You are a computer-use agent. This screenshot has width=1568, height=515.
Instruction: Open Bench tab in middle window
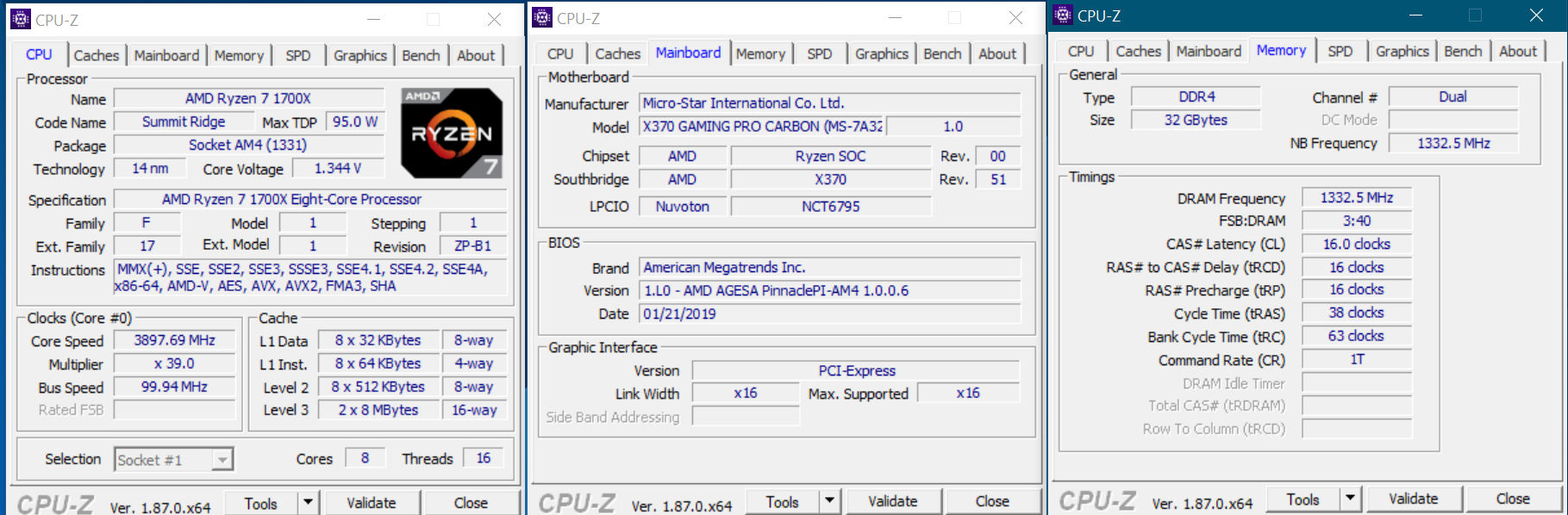(942, 53)
